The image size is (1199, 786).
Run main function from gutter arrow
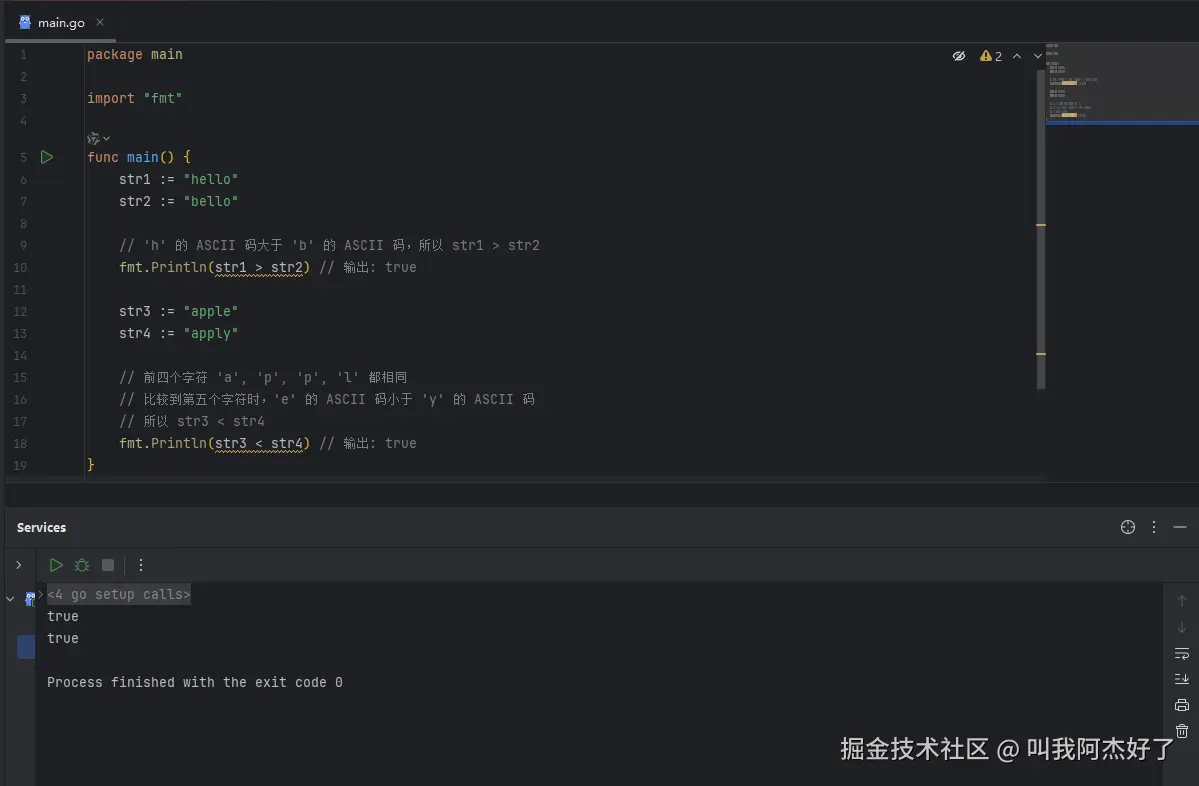pos(46,157)
